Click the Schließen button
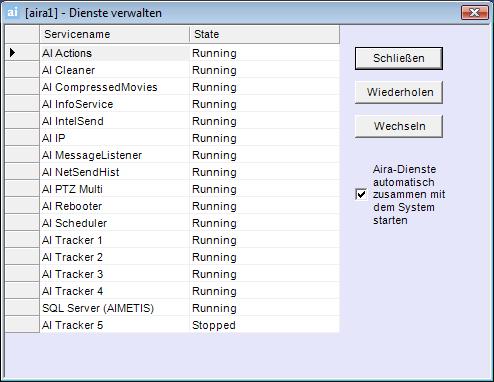This screenshot has width=494, height=382. click(x=399, y=58)
